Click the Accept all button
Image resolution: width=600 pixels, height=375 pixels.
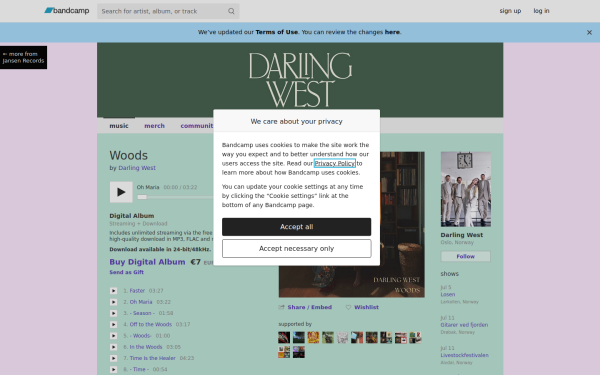tap(297, 227)
